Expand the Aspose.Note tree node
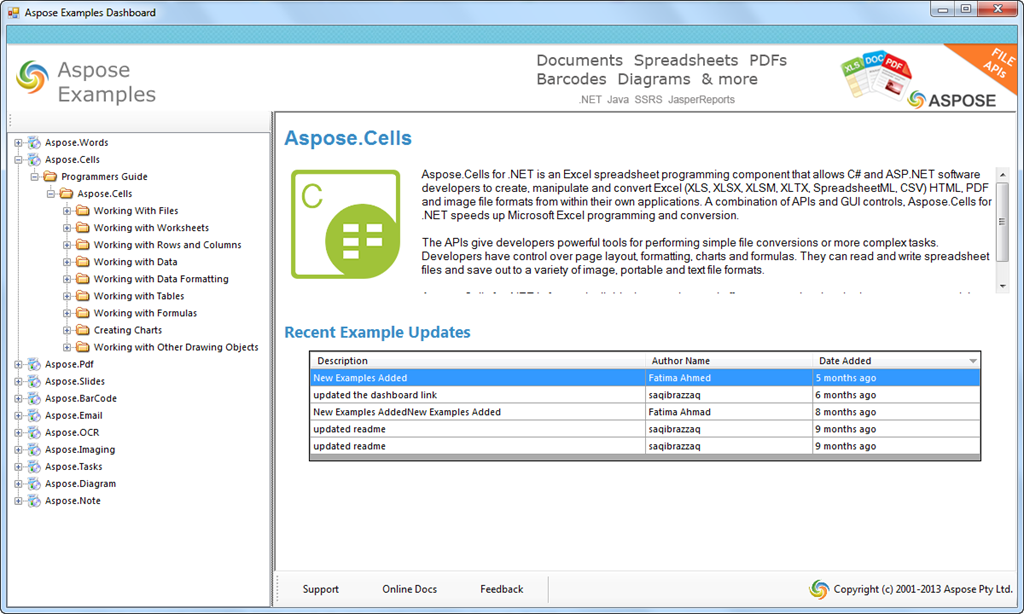Viewport: 1024px width, 614px height. tap(18, 501)
